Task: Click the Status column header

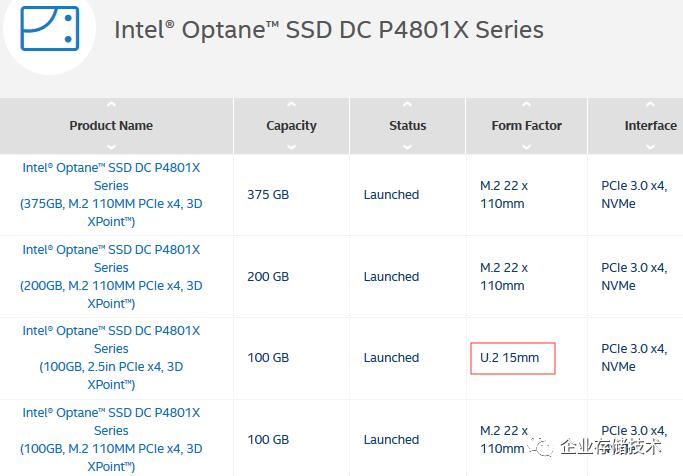Action: [407, 126]
